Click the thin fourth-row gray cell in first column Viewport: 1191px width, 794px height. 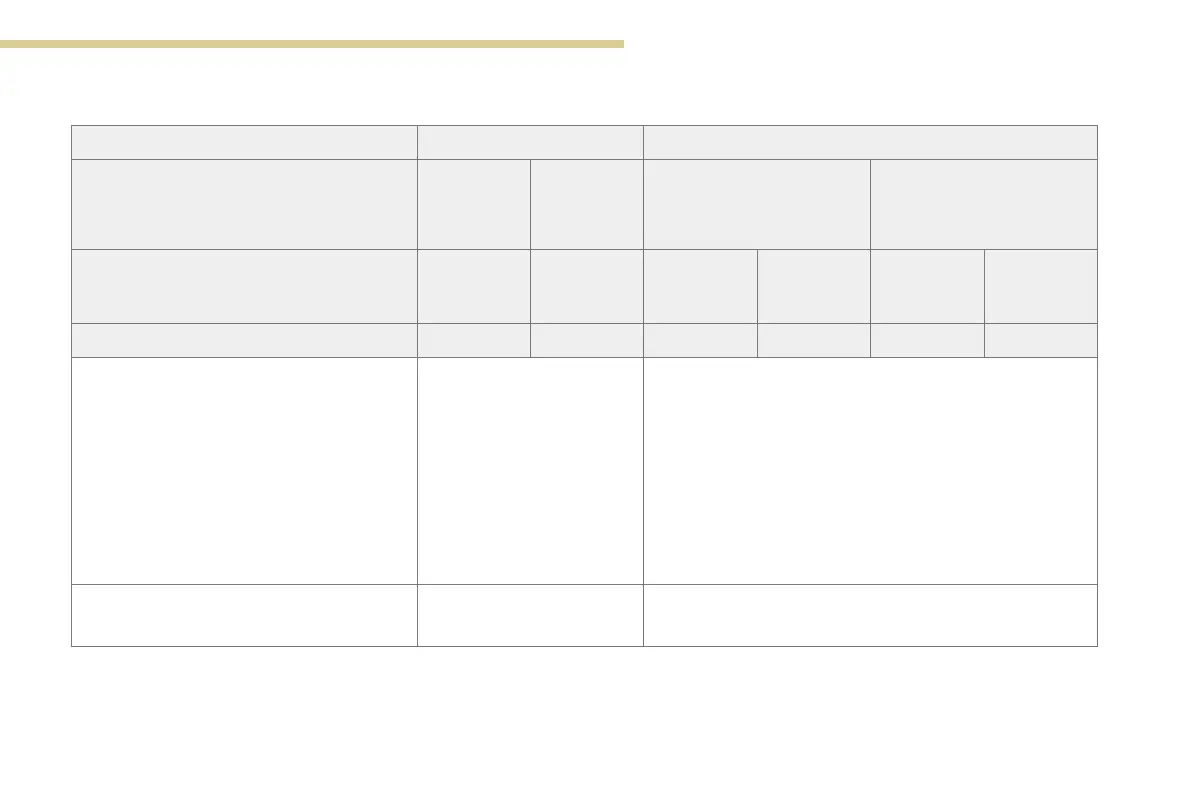tap(244, 340)
